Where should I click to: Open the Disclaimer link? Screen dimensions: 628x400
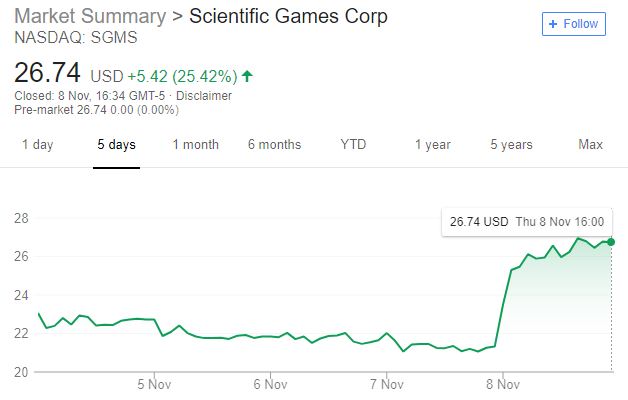203,96
